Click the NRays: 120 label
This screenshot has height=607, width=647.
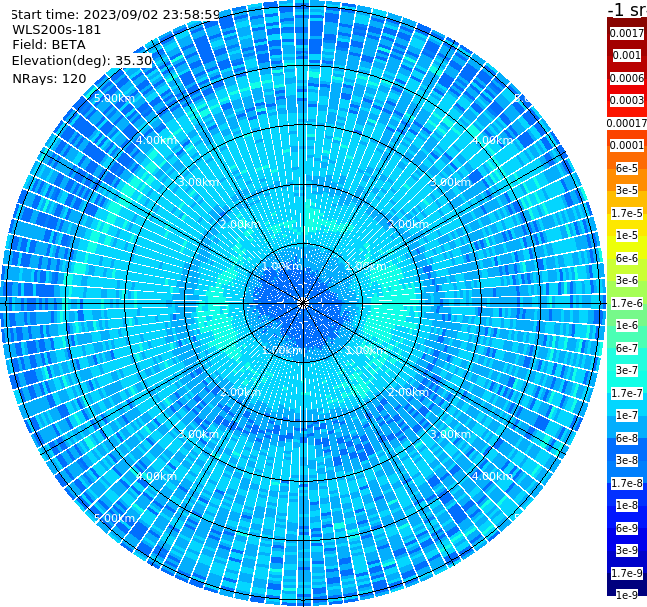point(49,78)
